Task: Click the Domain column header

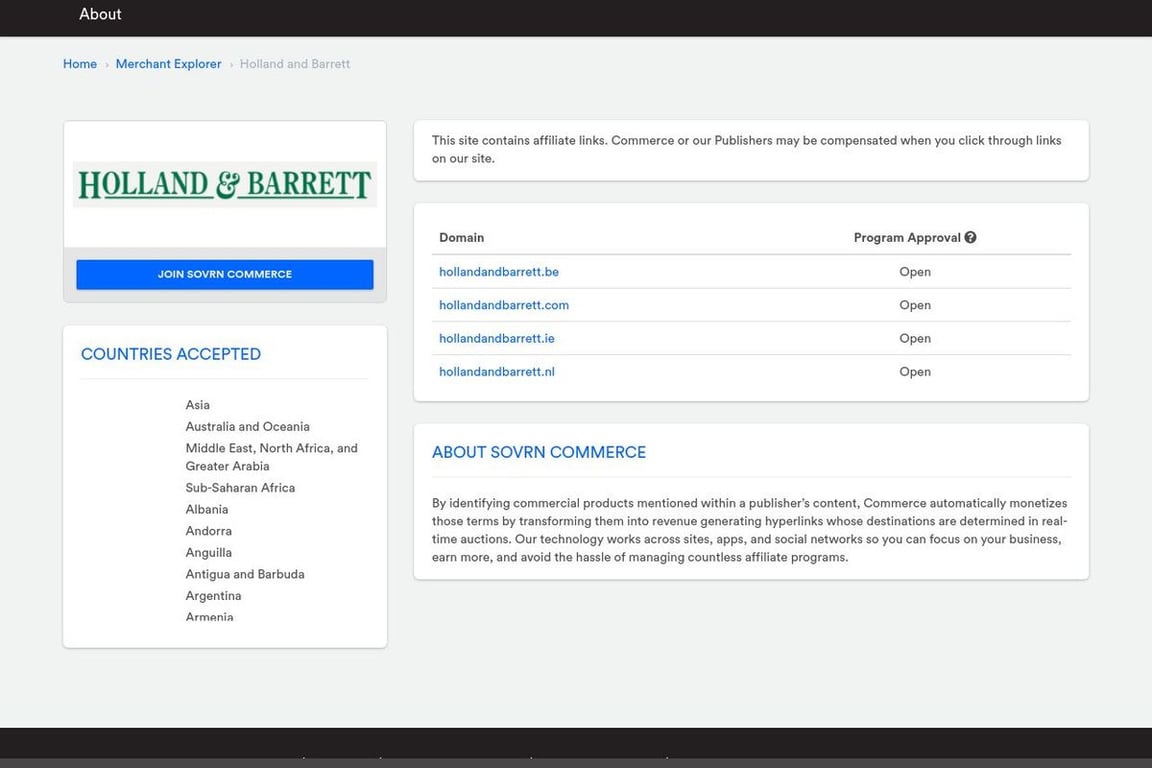Action: pos(461,237)
